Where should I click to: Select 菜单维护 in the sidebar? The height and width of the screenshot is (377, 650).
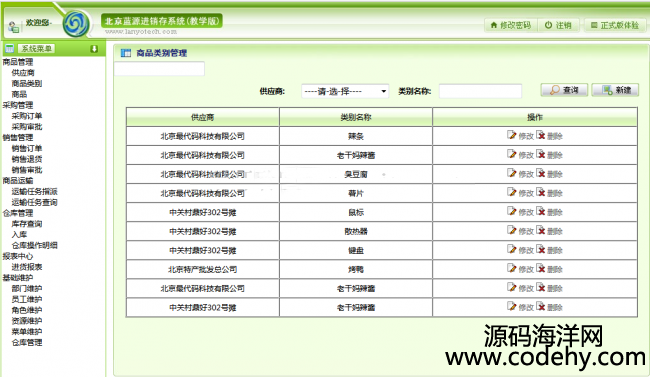[x=27, y=331]
